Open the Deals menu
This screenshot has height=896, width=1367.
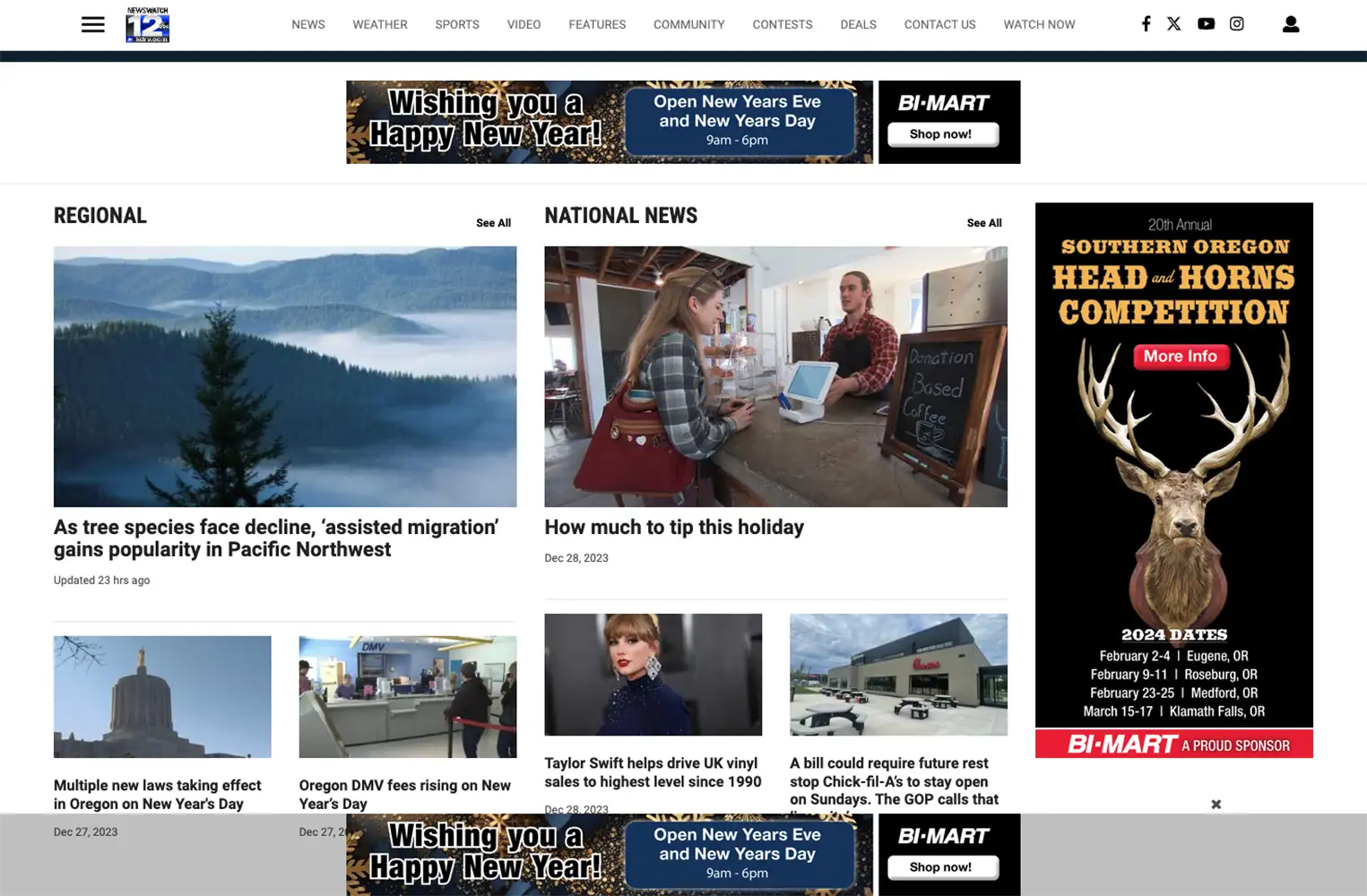tap(859, 24)
